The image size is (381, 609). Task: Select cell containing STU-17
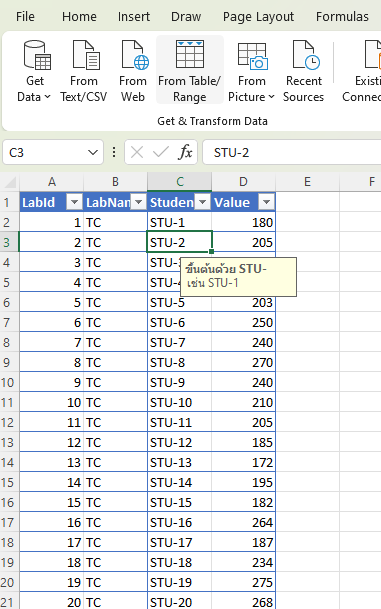point(179,543)
